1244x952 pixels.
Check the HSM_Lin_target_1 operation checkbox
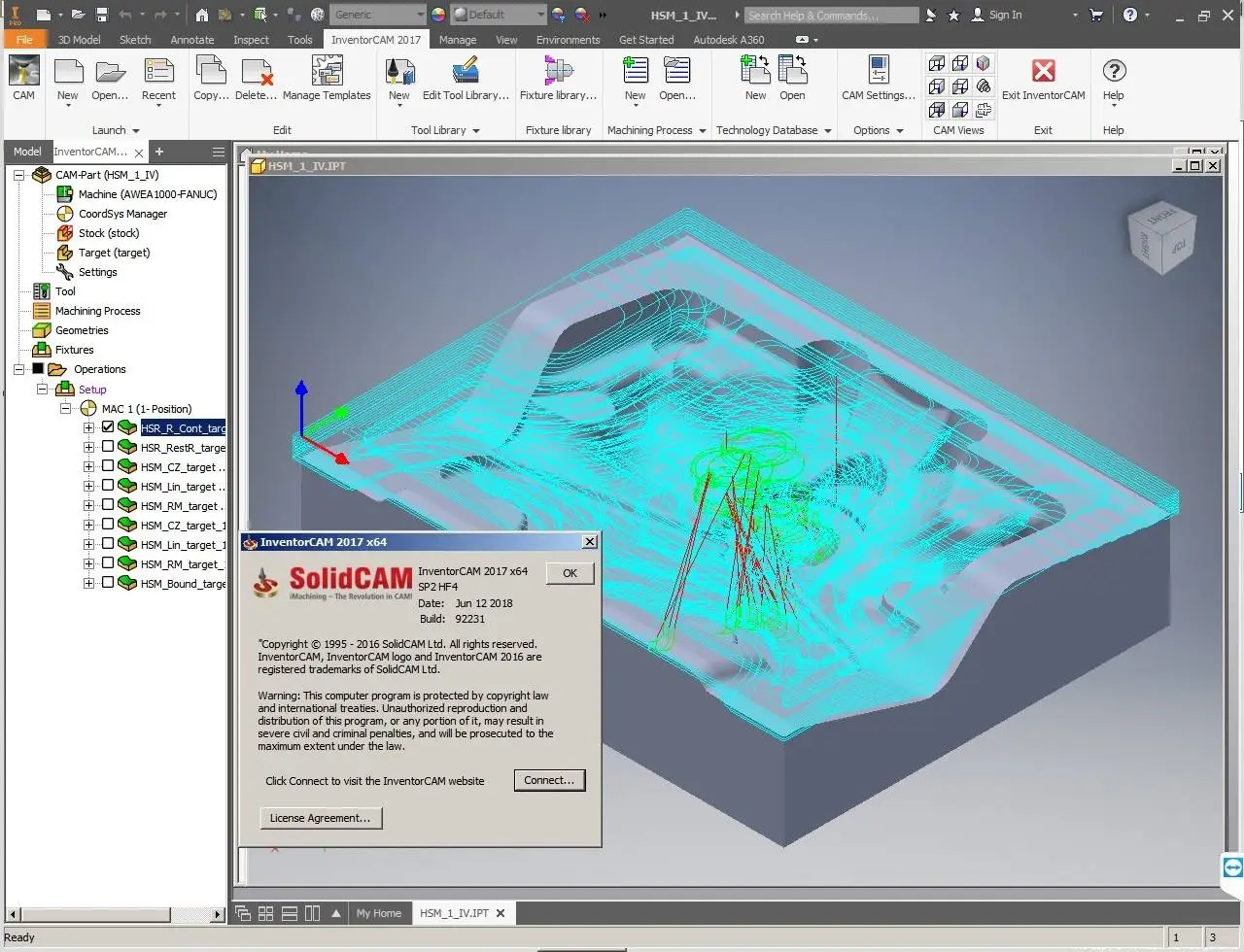tap(108, 544)
